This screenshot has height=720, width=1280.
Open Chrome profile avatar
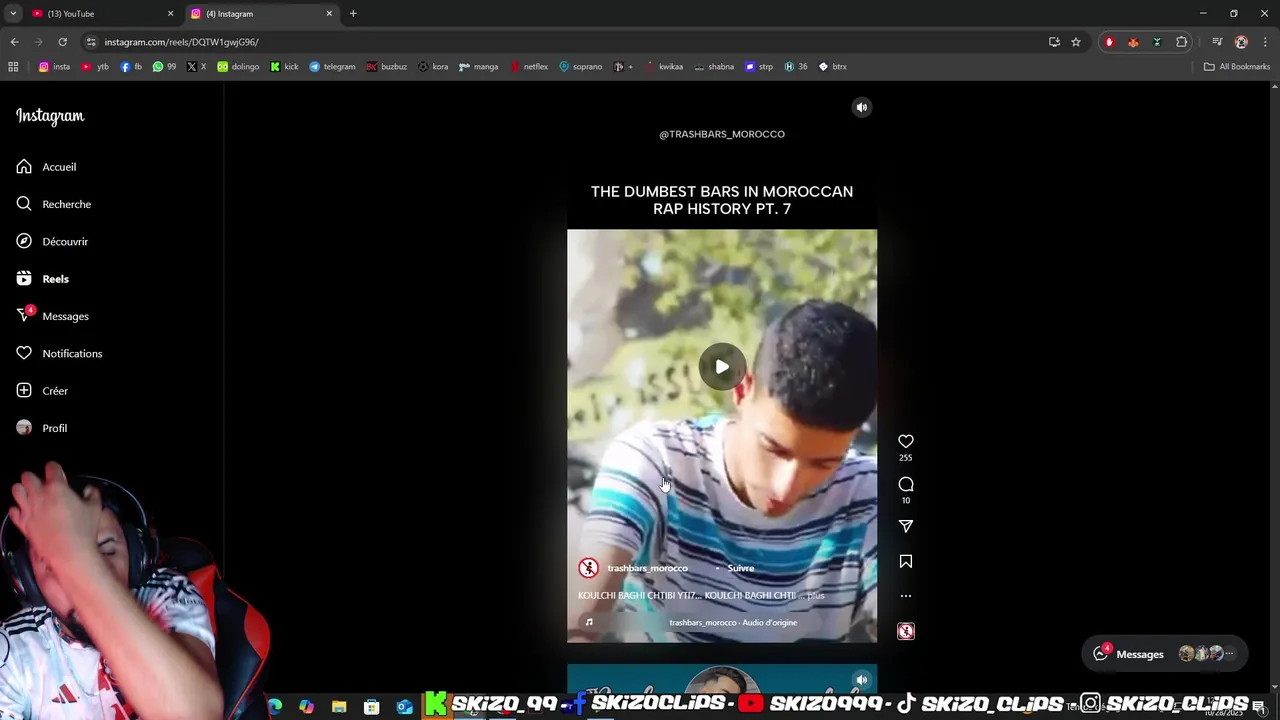(1241, 42)
